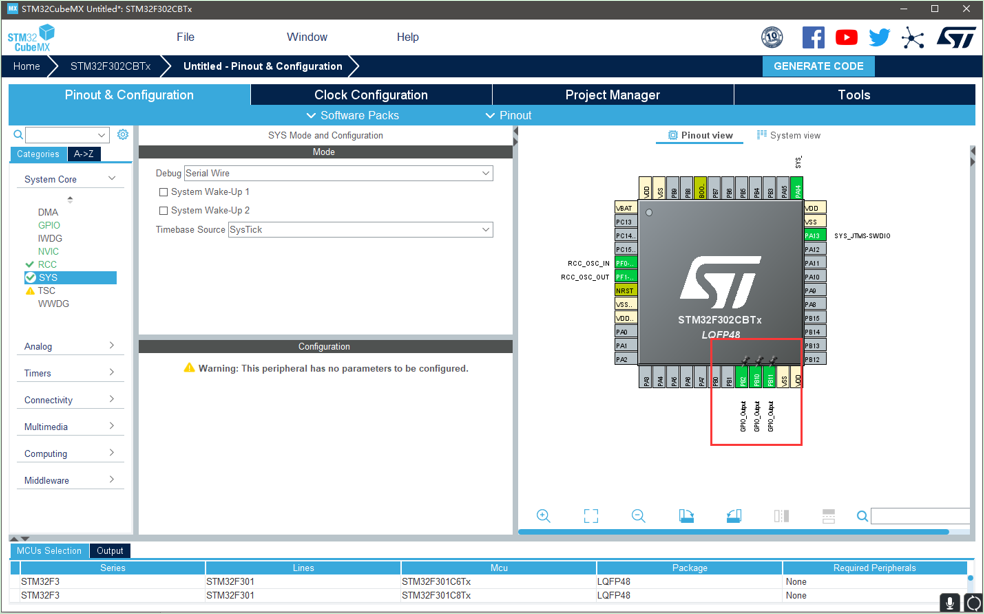
Task: Zoom in on the pinout view
Action: (543, 516)
